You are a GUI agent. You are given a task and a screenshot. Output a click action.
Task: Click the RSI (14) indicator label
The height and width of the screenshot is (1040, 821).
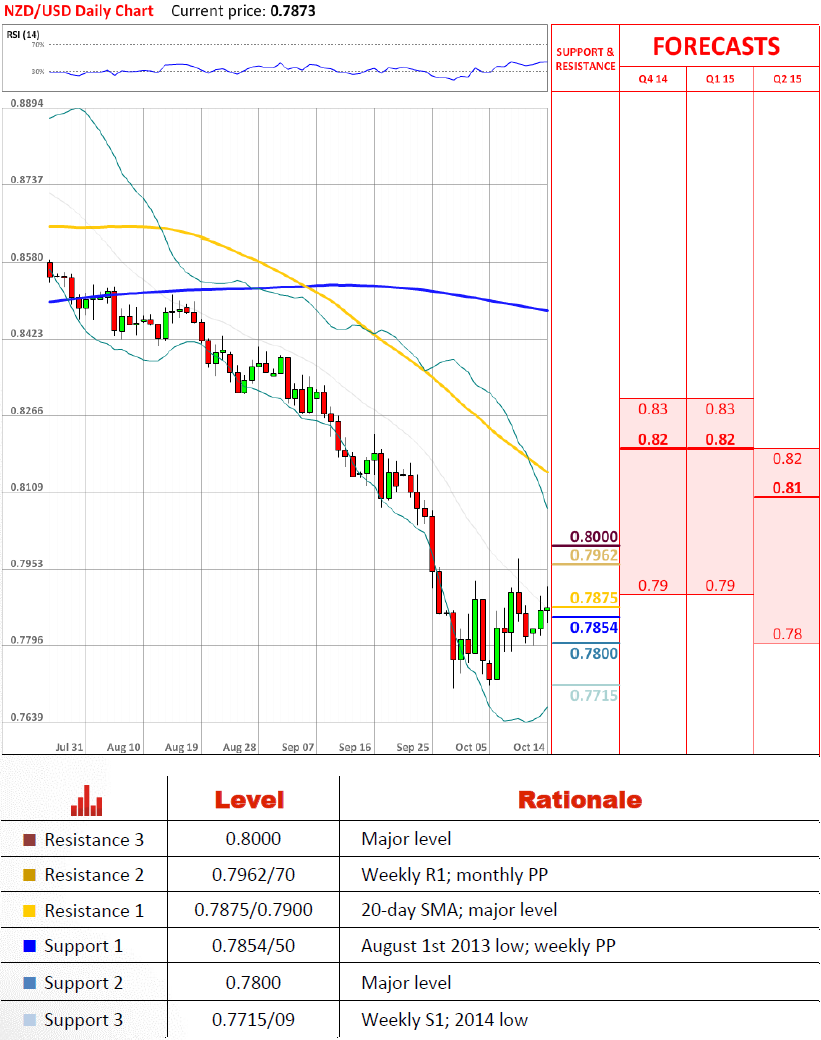(x=23, y=34)
